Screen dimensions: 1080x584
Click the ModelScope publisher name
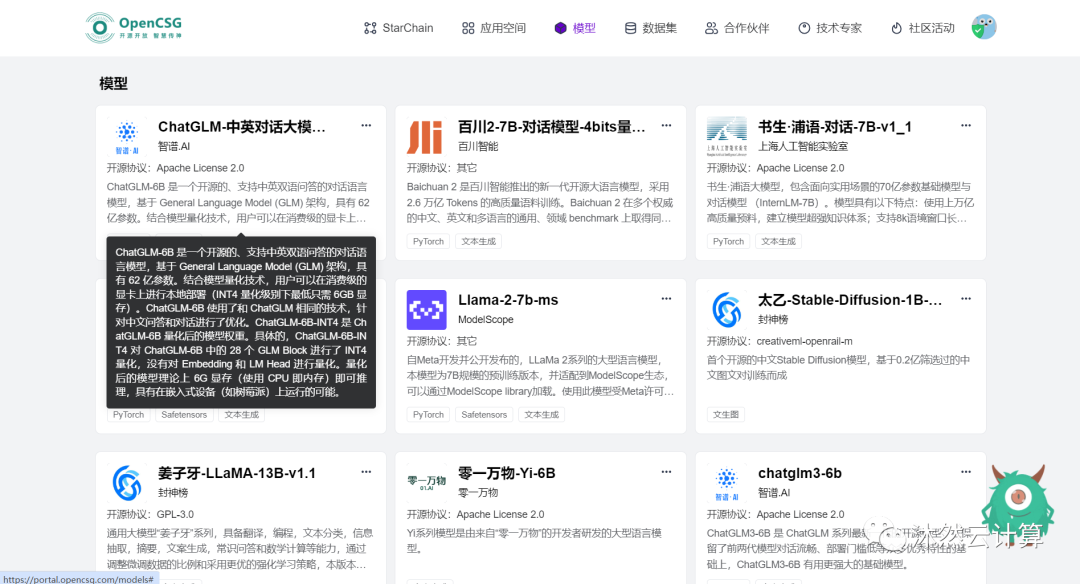click(486, 320)
